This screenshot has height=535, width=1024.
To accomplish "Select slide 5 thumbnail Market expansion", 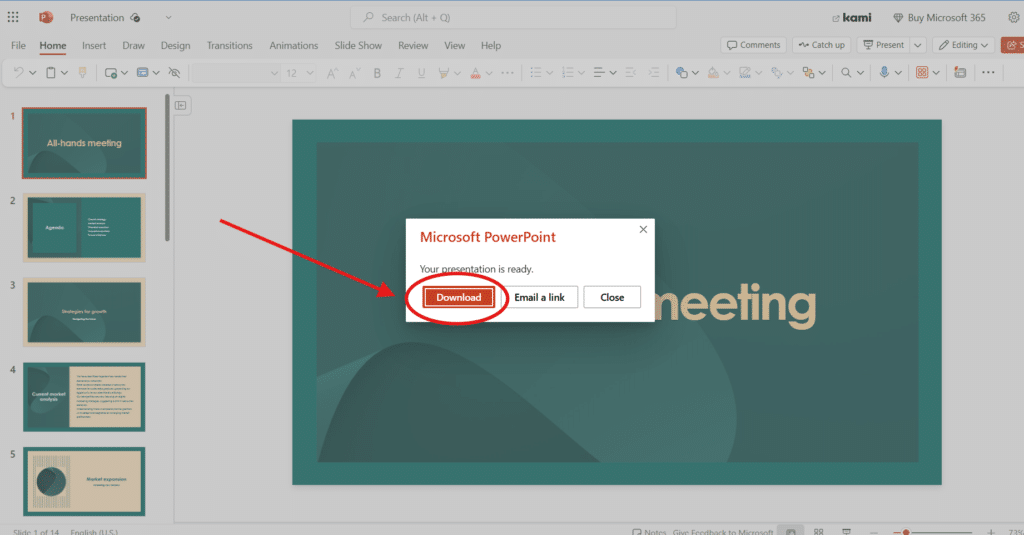I will 84,481.
